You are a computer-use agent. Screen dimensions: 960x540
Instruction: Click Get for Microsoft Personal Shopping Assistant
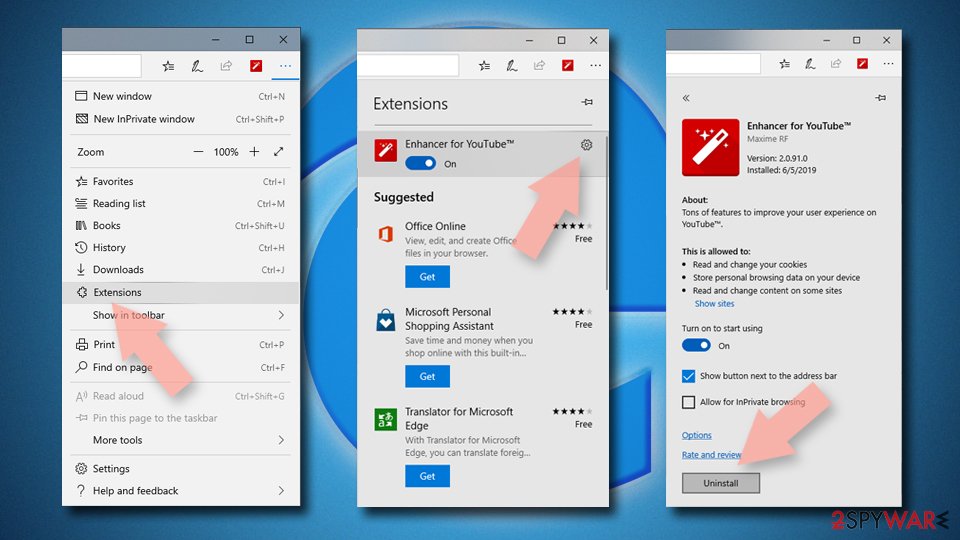pyautogui.click(x=427, y=377)
